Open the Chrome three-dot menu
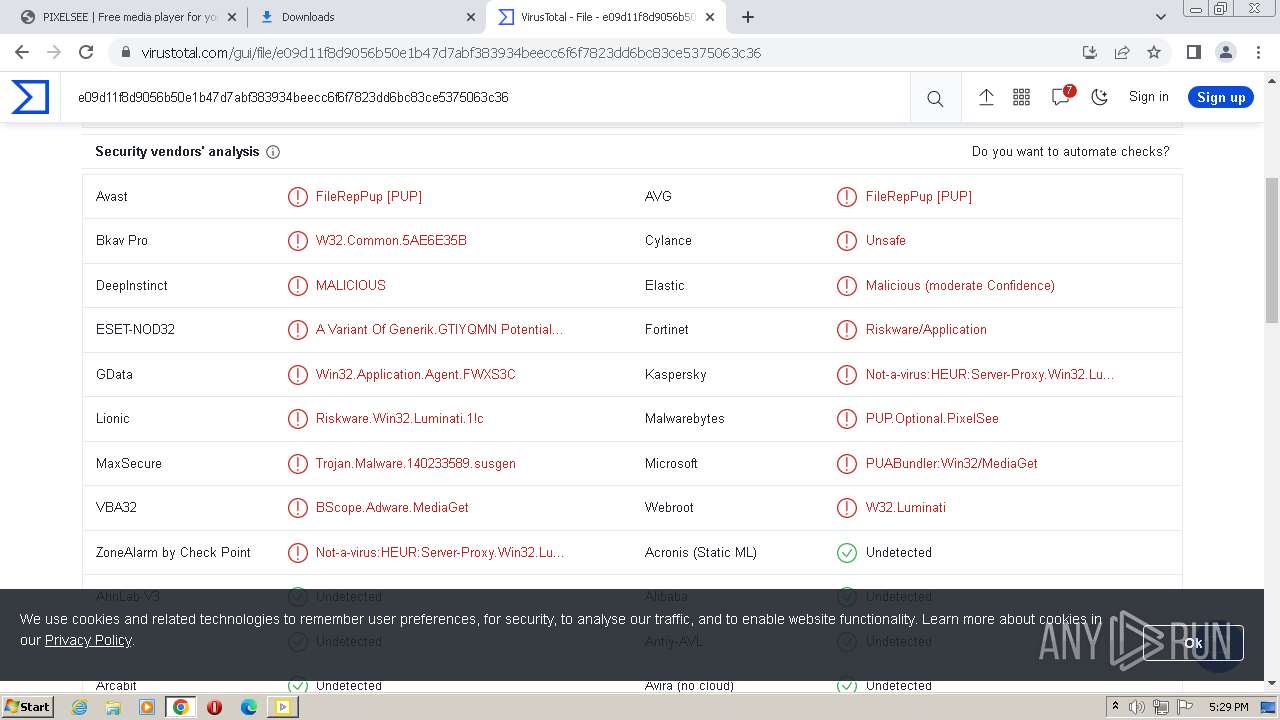1280x720 pixels. click(1257, 52)
